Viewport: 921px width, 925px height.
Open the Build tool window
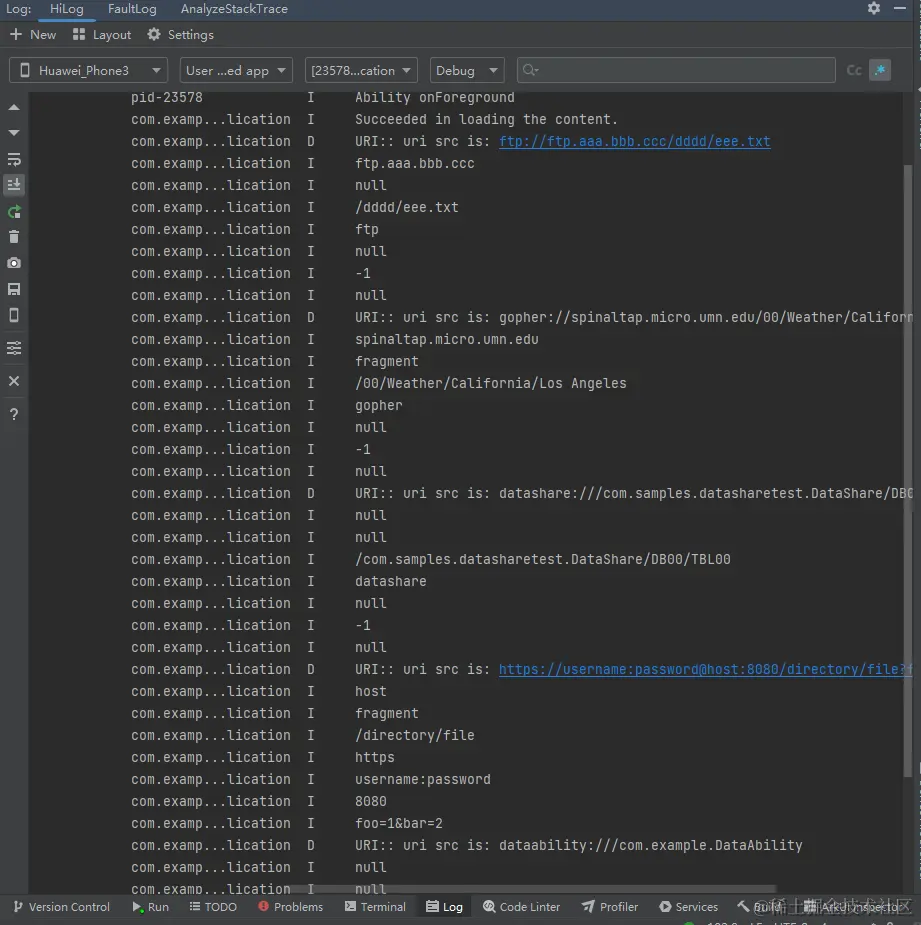[x=758, y=907]
